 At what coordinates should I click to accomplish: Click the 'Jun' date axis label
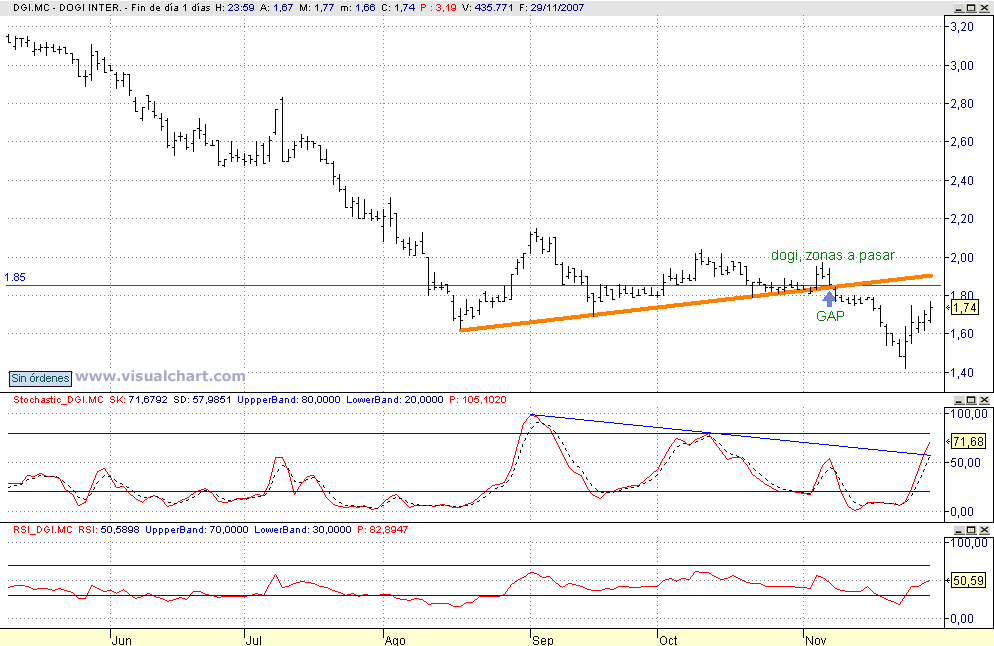(x=122, y=640)
